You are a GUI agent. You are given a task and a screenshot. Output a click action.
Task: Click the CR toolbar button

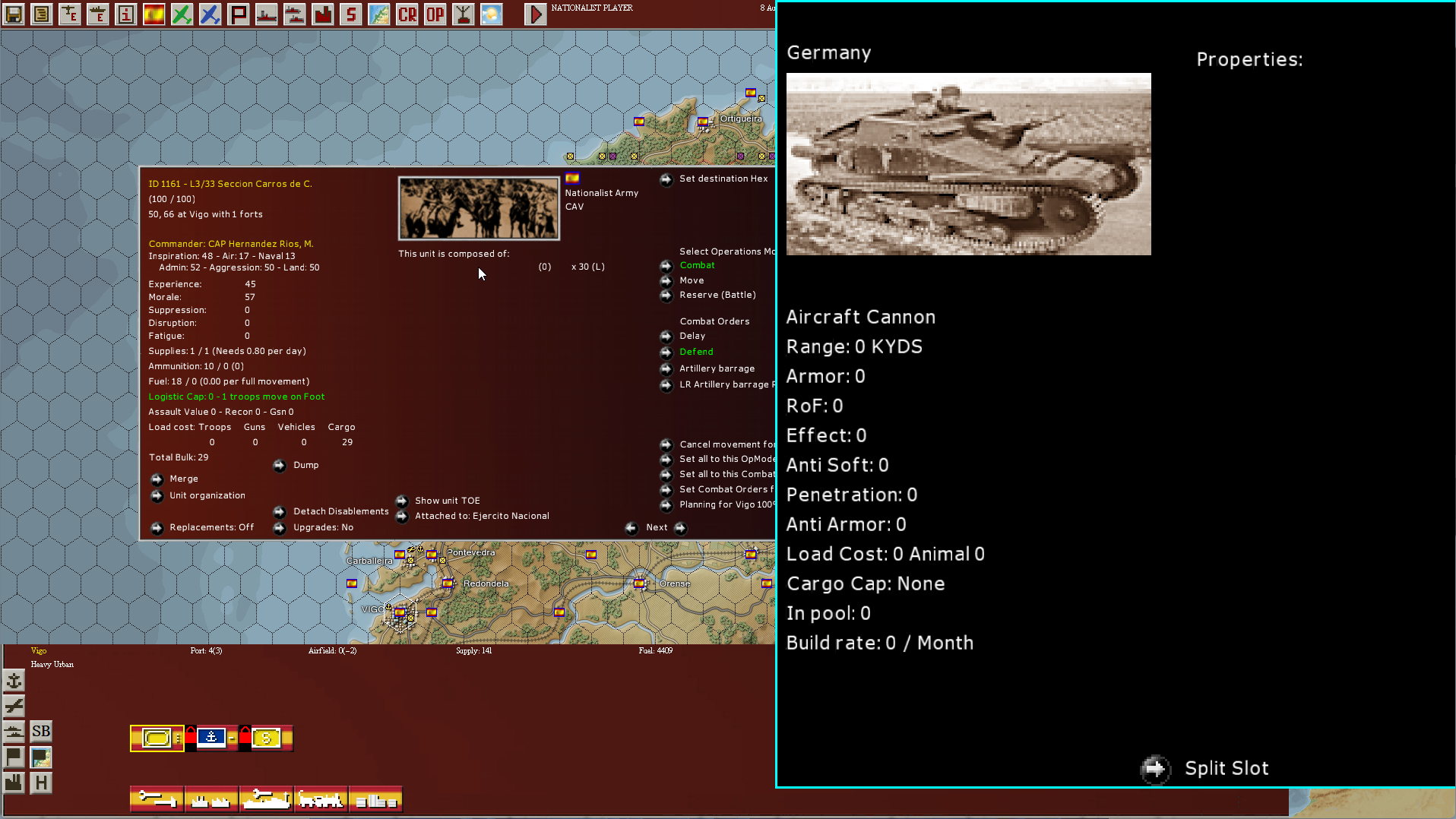(407, 14)
